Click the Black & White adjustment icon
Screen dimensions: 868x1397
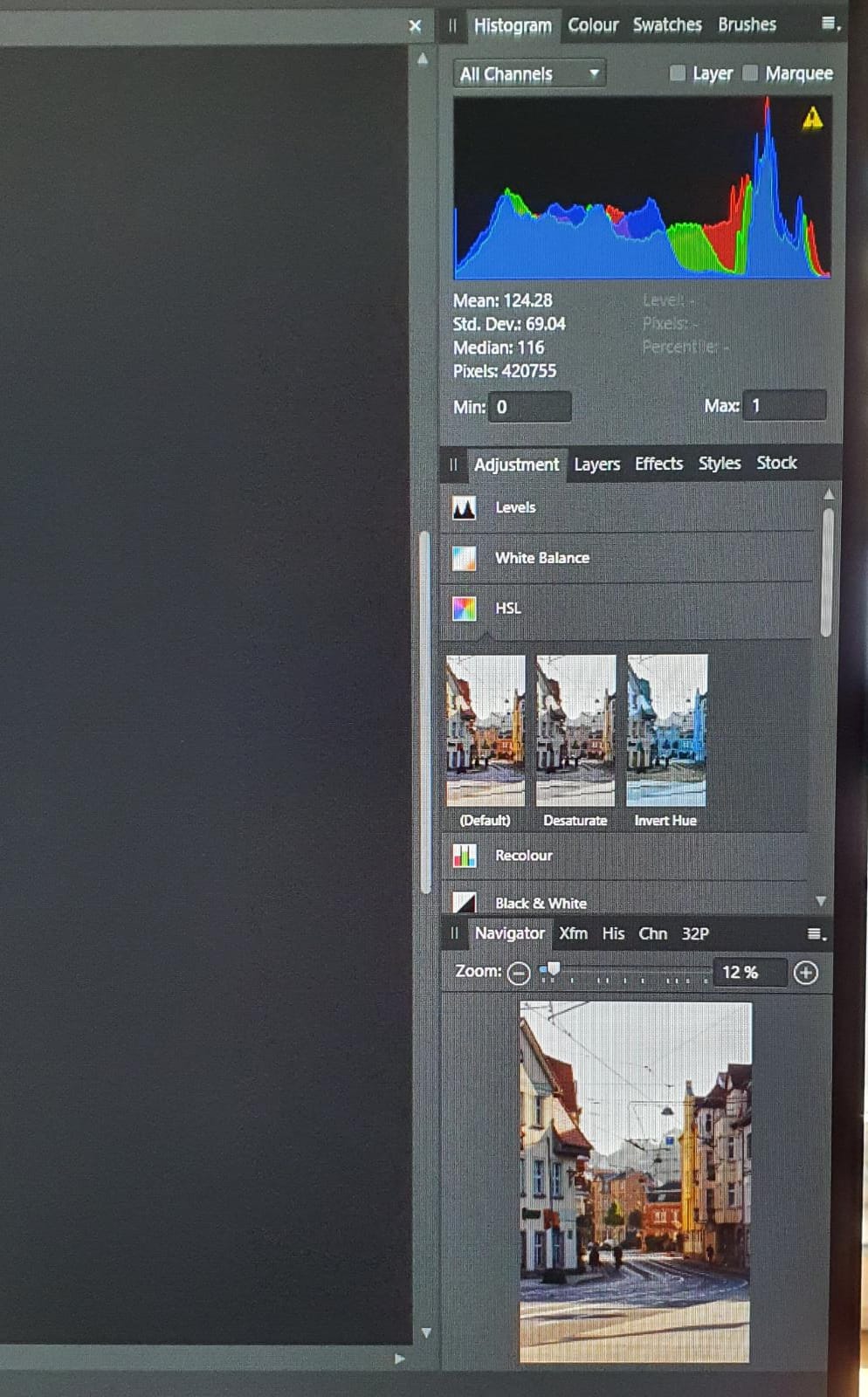coord(464,903)
